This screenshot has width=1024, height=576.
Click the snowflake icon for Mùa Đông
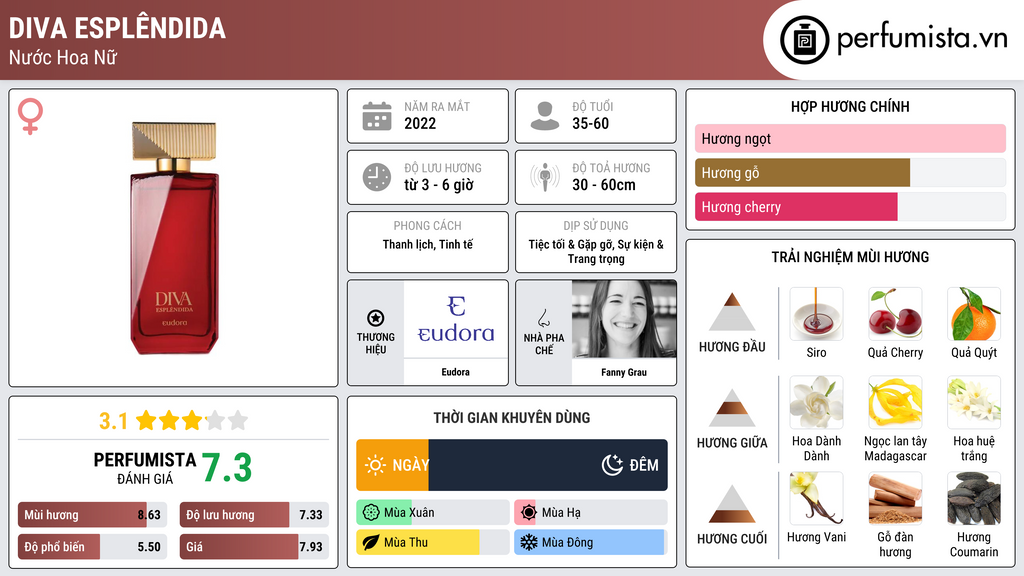click(529, 542)
